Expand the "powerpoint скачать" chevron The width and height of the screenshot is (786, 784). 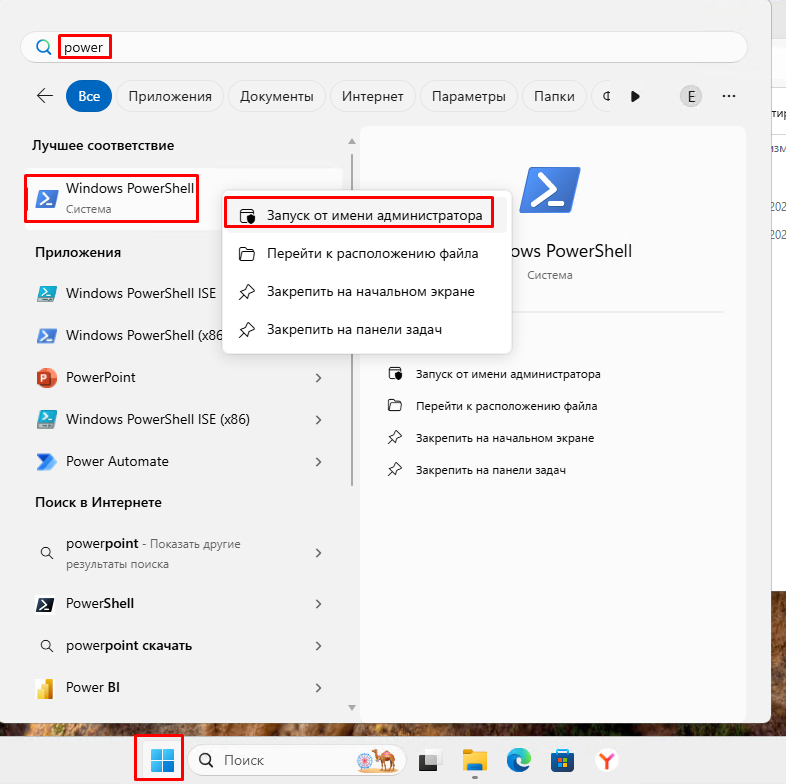(318, 646)
